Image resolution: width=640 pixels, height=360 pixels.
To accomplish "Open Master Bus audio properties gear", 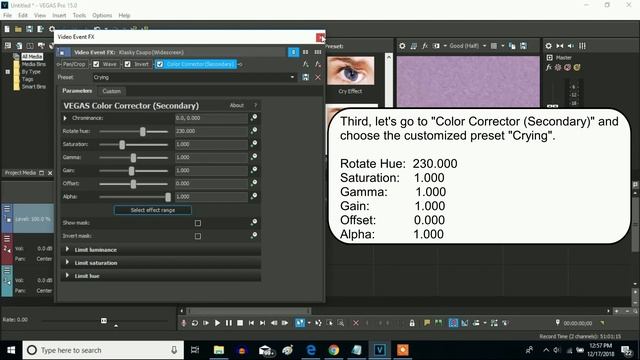I will click(549, 46).
